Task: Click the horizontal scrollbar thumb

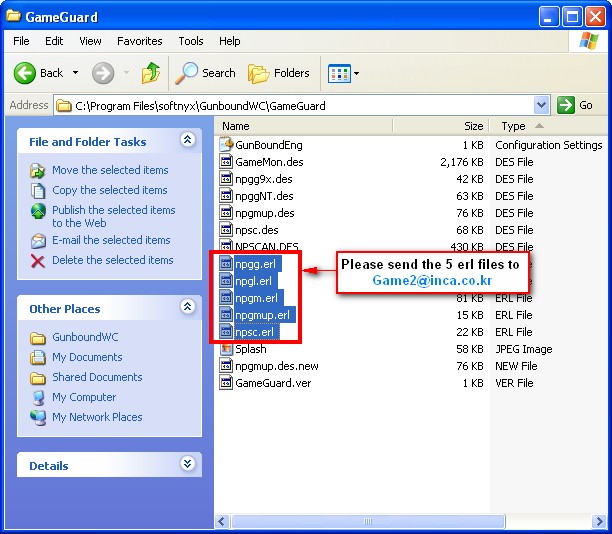Action: (x=368, y=522)
